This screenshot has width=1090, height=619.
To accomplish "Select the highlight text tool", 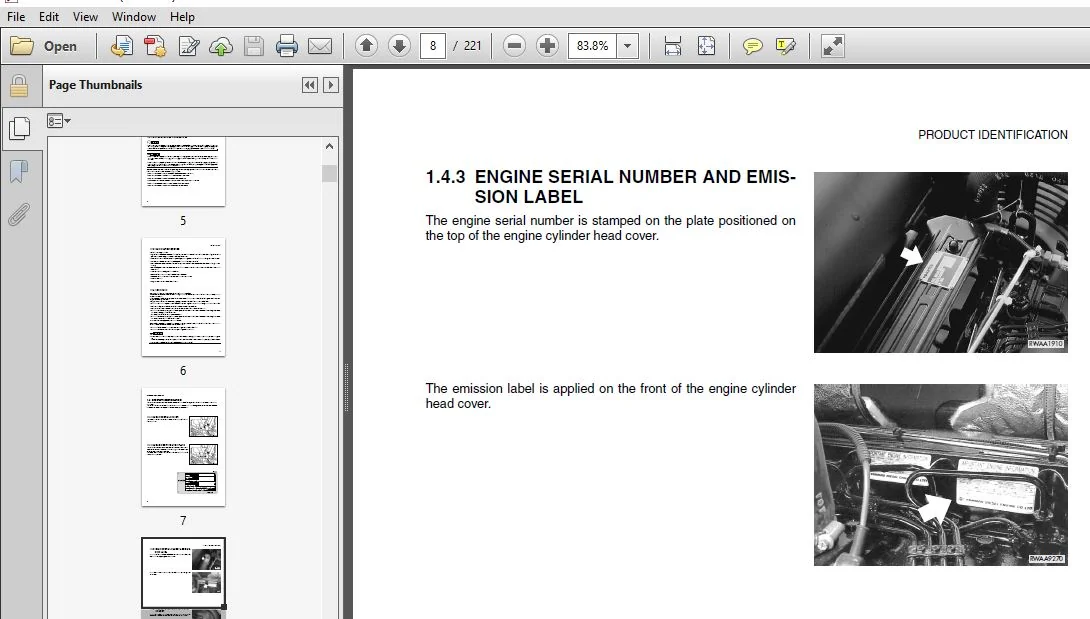I will (786, 46).
